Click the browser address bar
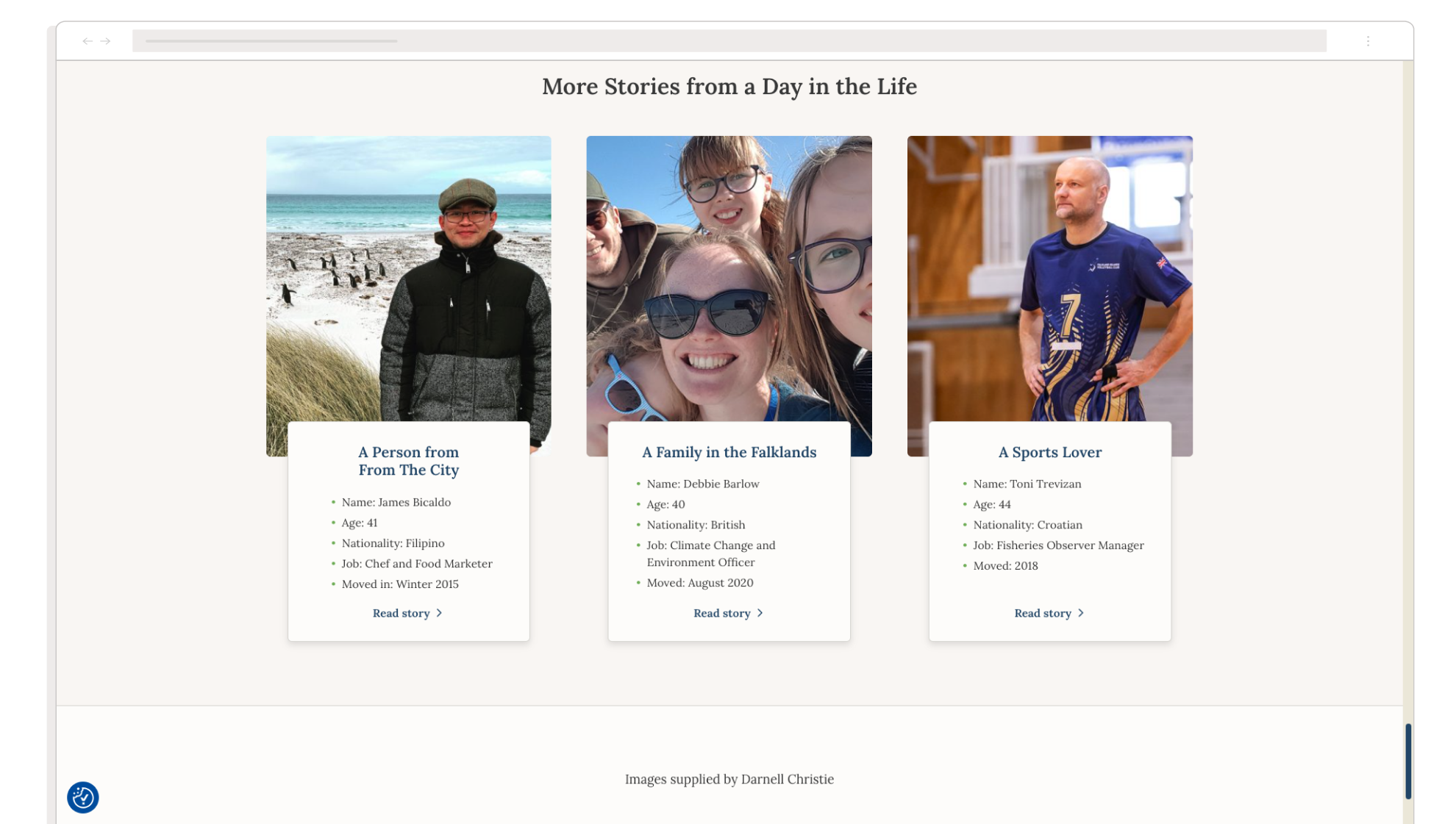Image resolution: width=1456 pixels, height=824 pixels. (729, 41)
